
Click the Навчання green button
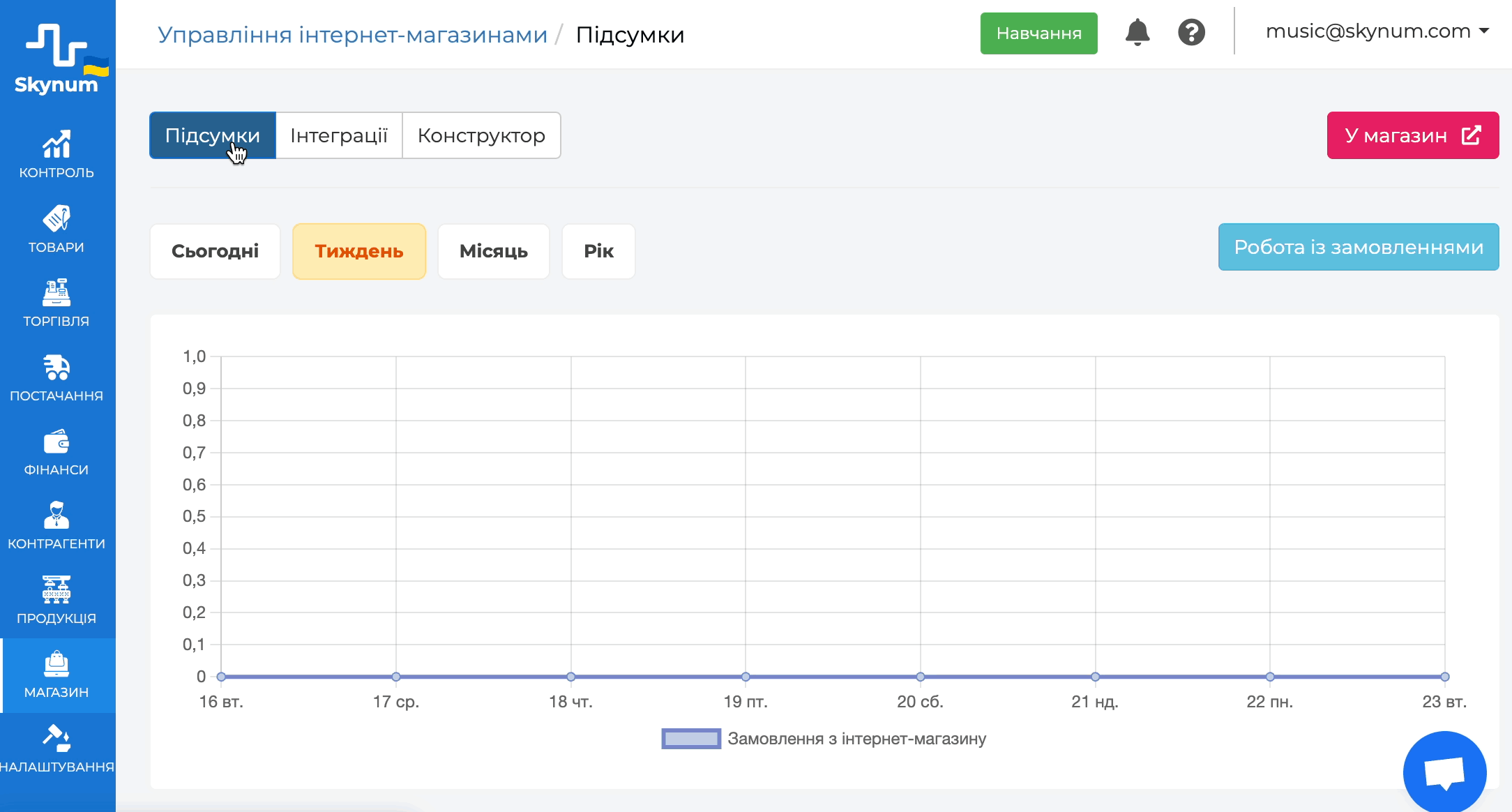point(1038,33)
